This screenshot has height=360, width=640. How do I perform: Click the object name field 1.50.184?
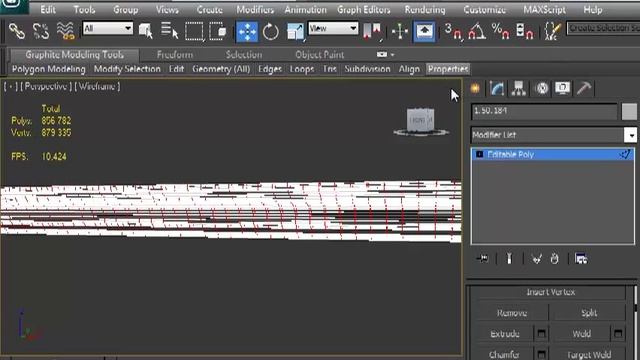544,111
